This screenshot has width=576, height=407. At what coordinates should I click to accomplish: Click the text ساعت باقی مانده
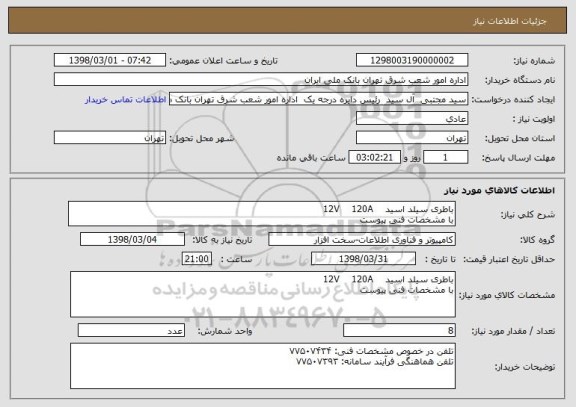tap(311, 158)
